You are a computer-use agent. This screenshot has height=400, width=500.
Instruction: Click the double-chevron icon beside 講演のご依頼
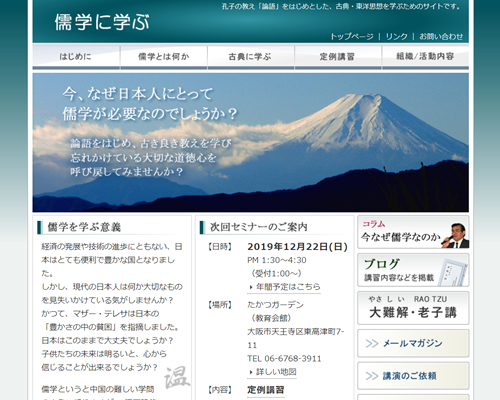pos(372,376)
